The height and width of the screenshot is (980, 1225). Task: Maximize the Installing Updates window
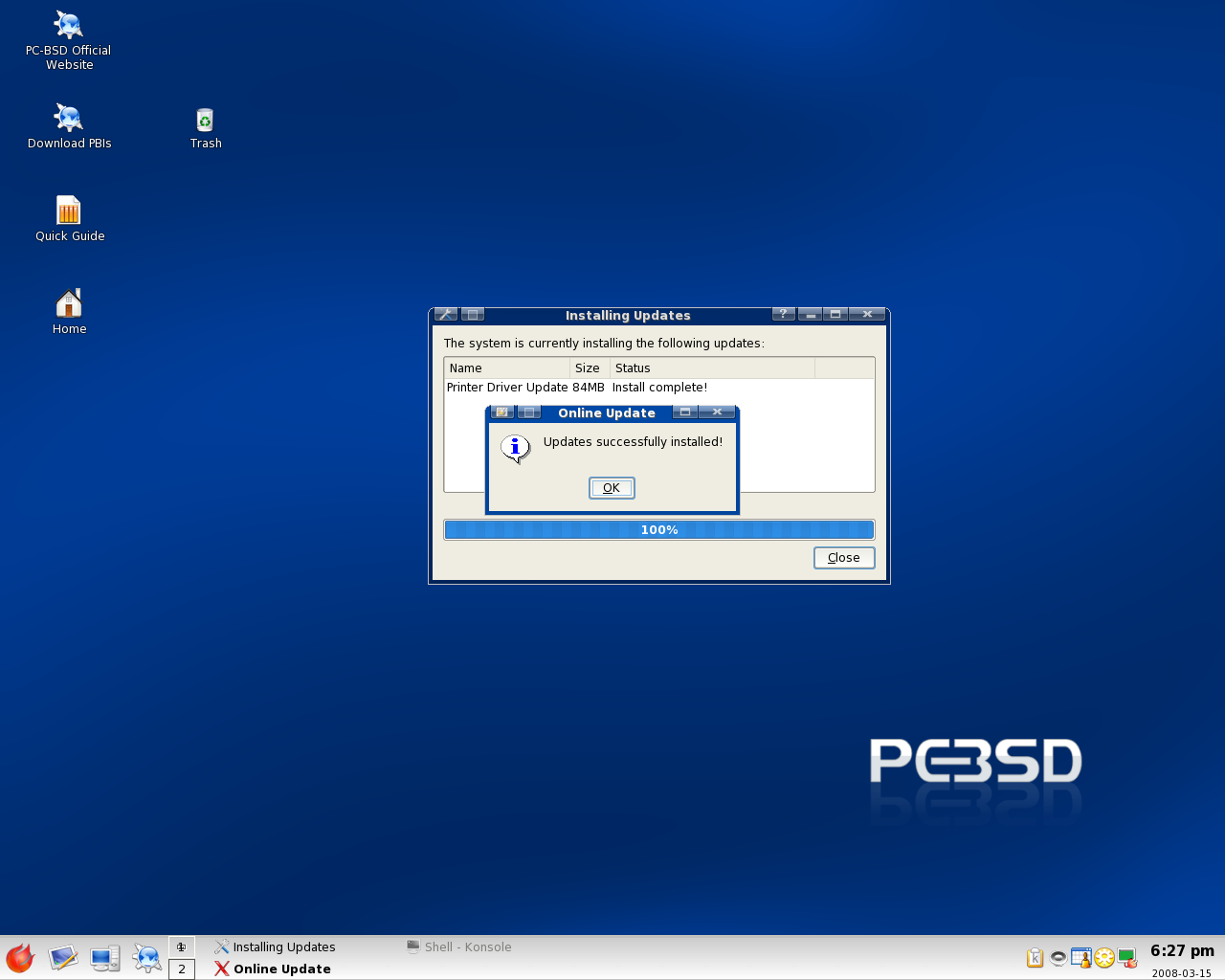(x=835, y=315)
